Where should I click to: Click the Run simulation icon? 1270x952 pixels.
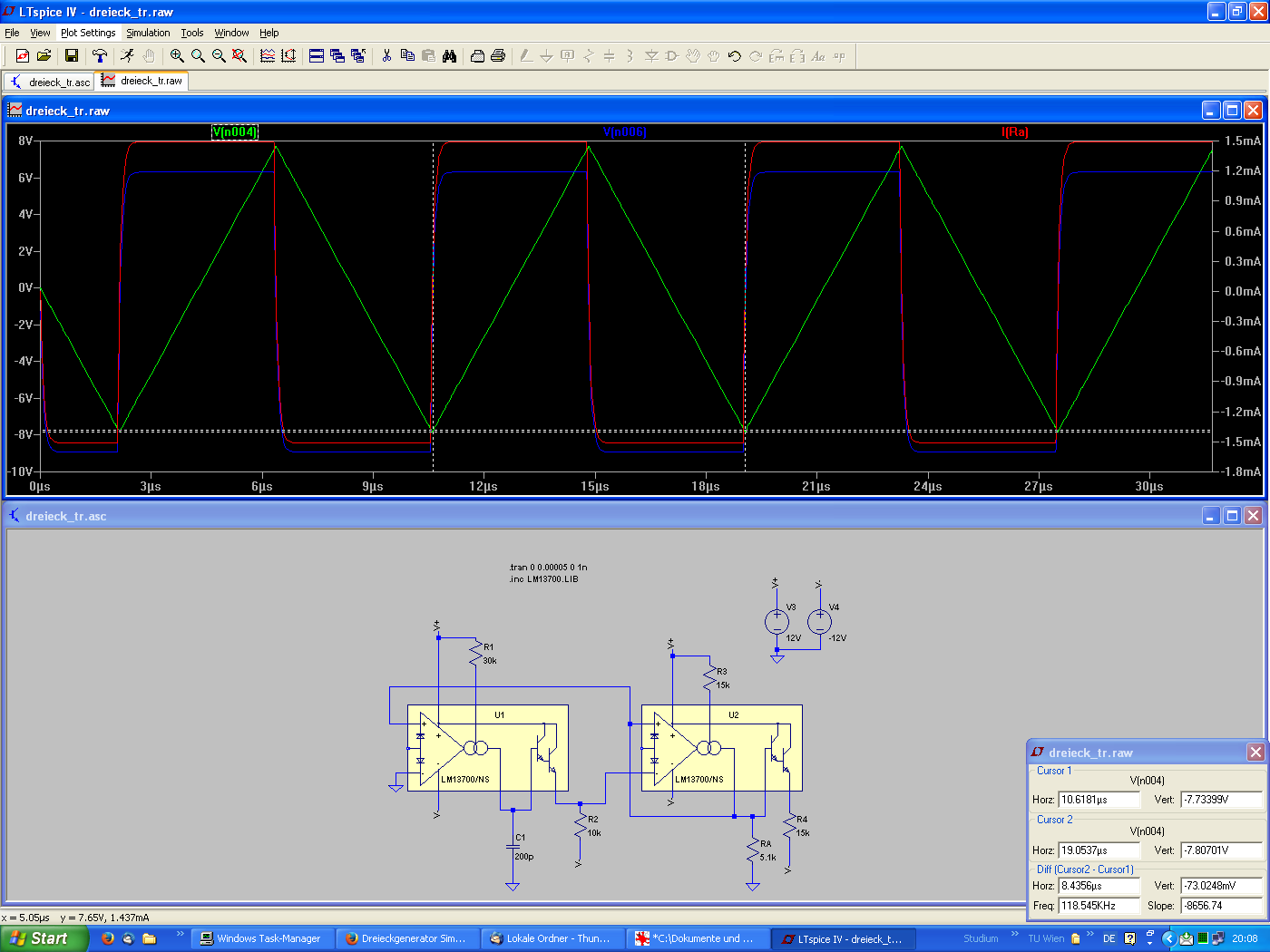127,56
